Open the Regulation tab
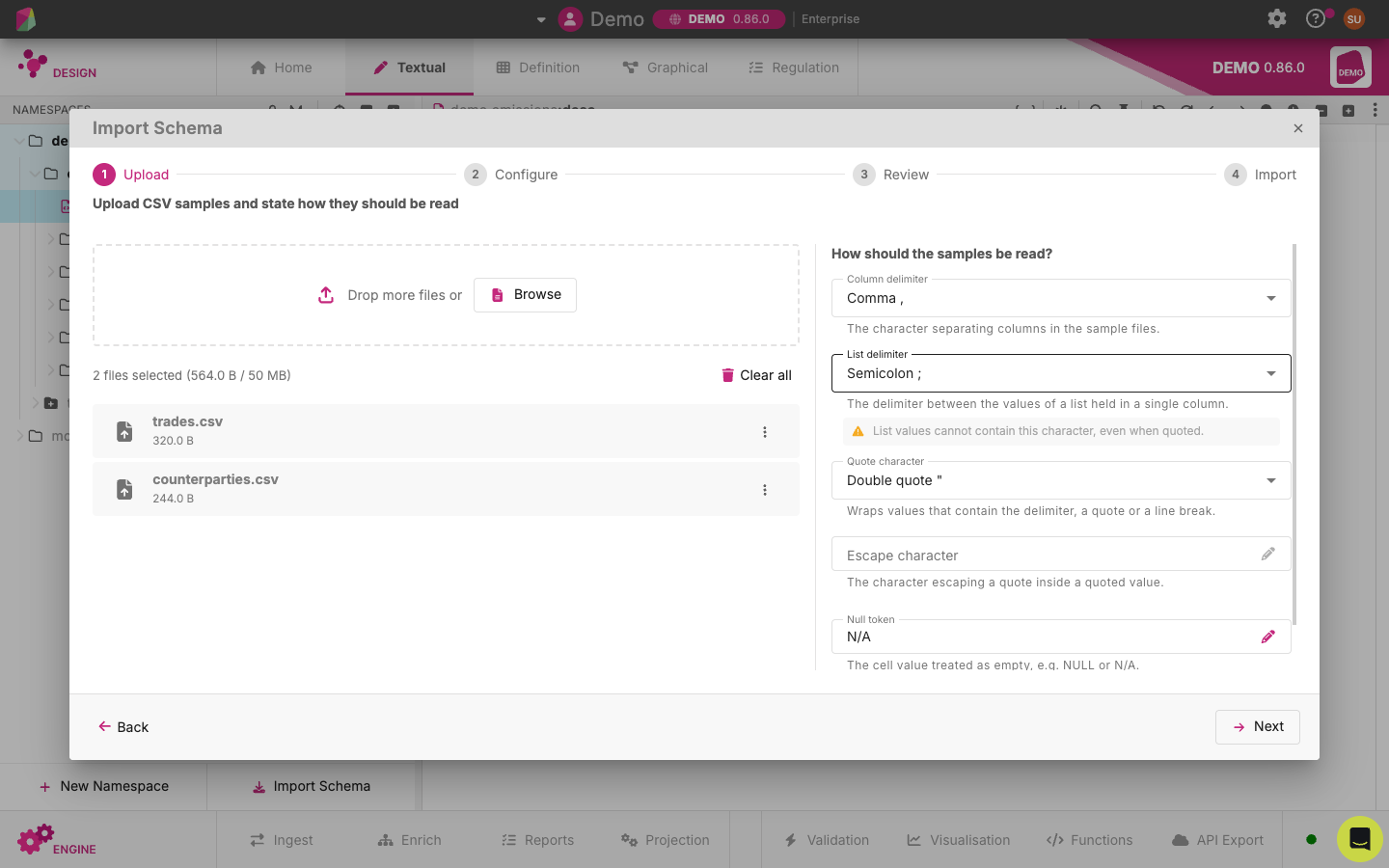 [794, 68]
